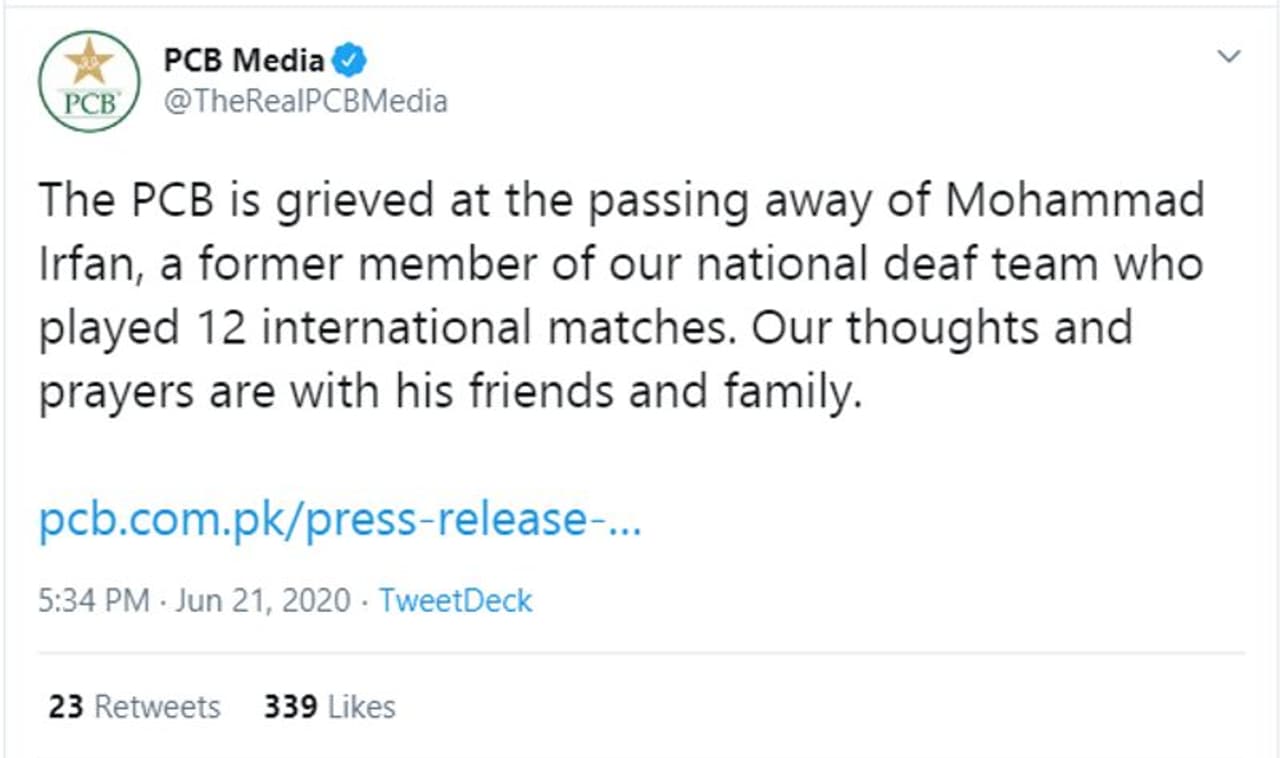Image resolution: width=1280 pixels, height=758 pixels.
Task: Click the green PCB lettering in the logo
Action: tap(90, 105)
